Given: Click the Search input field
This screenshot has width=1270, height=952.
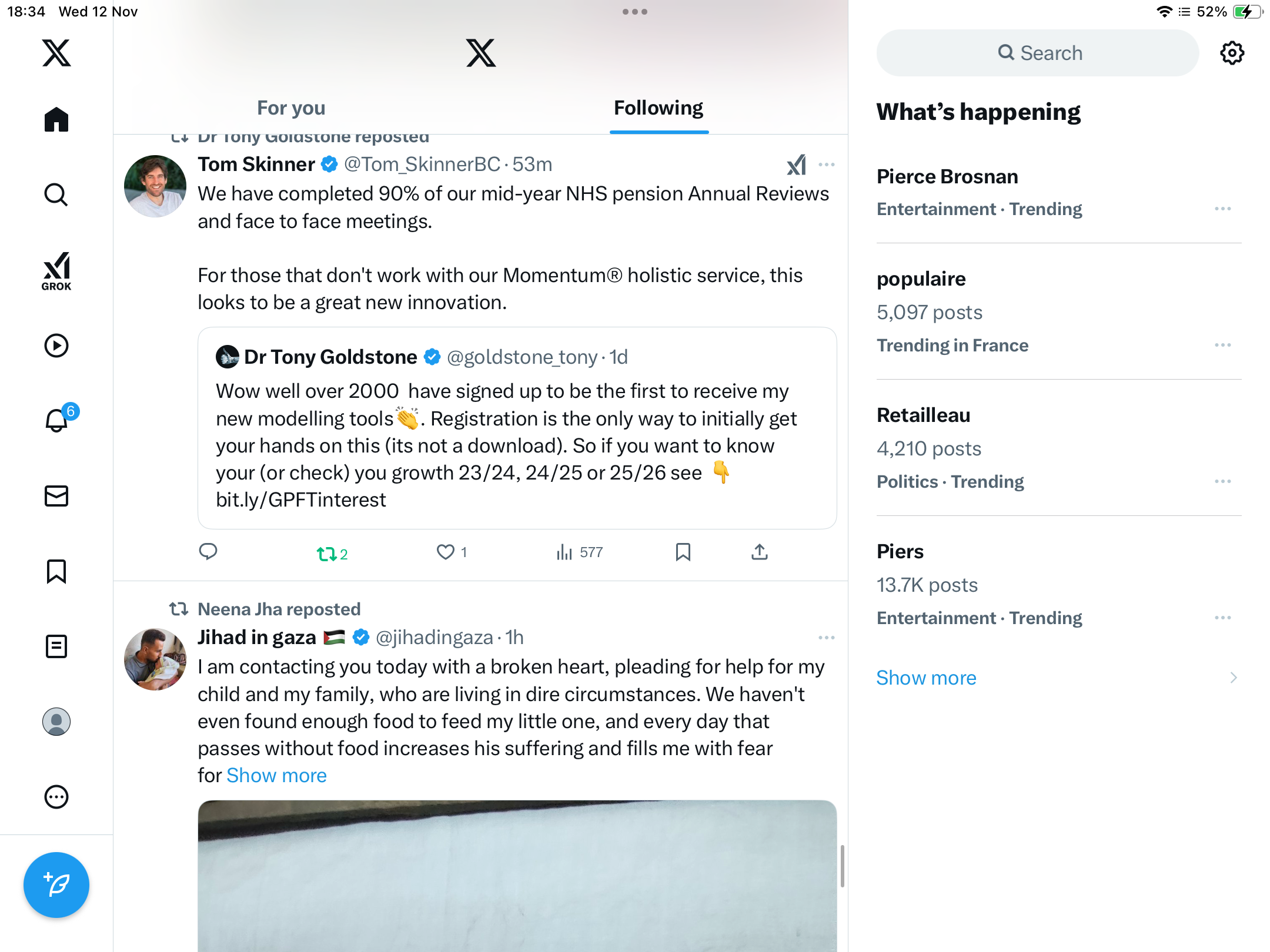Looking at the screenshot, I should [x=1038, y=53].
